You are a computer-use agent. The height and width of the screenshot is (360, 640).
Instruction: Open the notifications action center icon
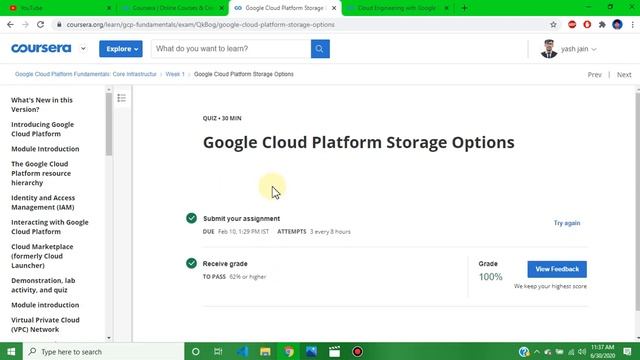point(627,351)
